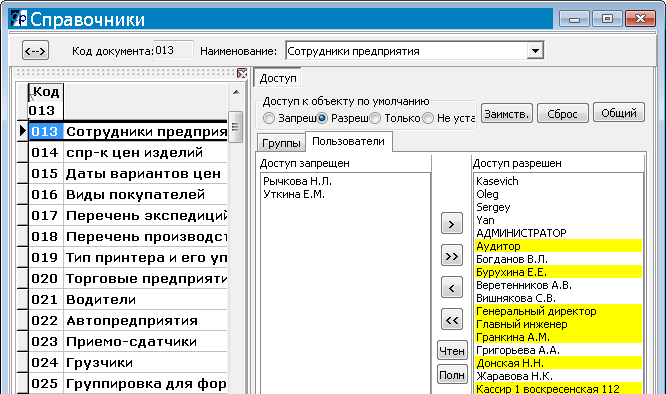This screenshot has width=666, height=394.
Task: Select row 021 Водители
Action: point(128,300)
